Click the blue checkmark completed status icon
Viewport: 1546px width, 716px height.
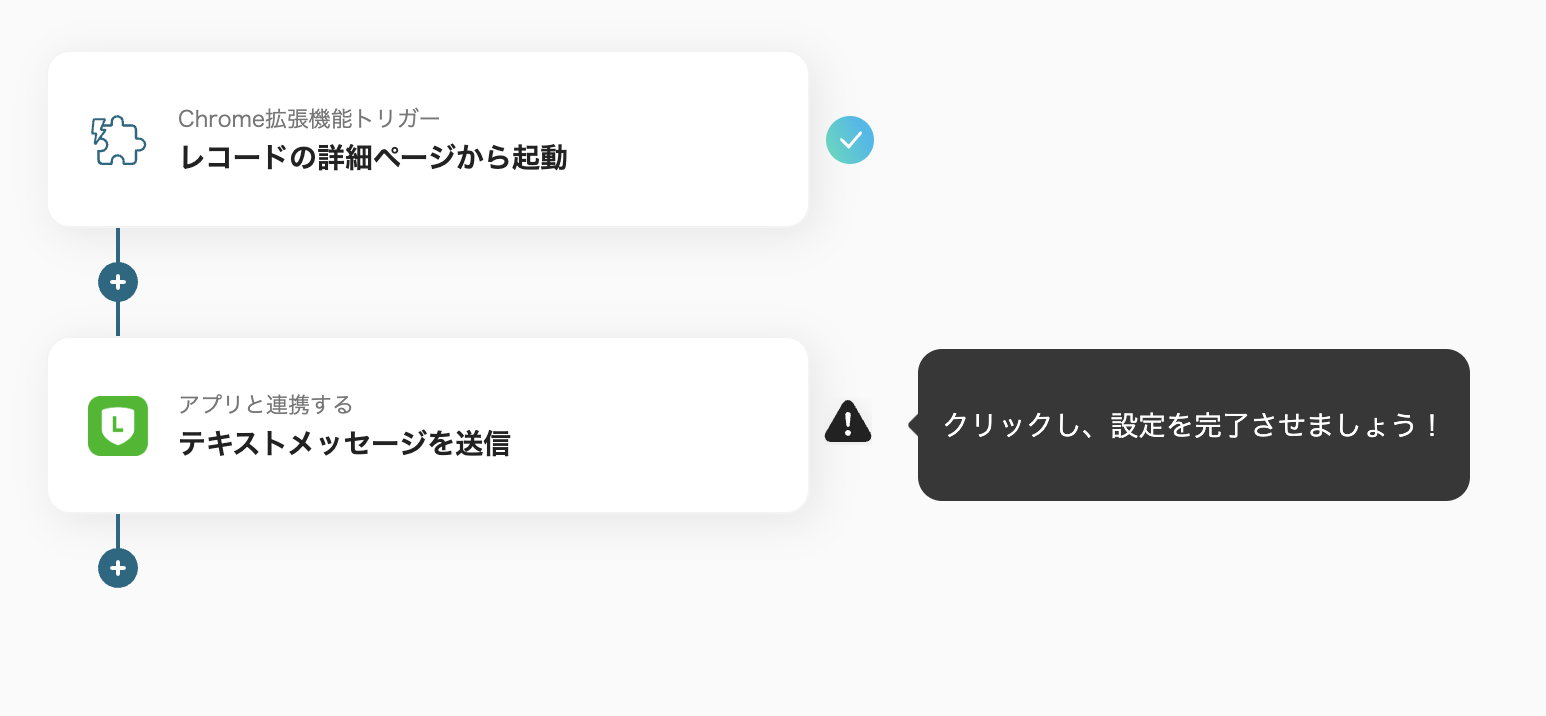(850, 140)
